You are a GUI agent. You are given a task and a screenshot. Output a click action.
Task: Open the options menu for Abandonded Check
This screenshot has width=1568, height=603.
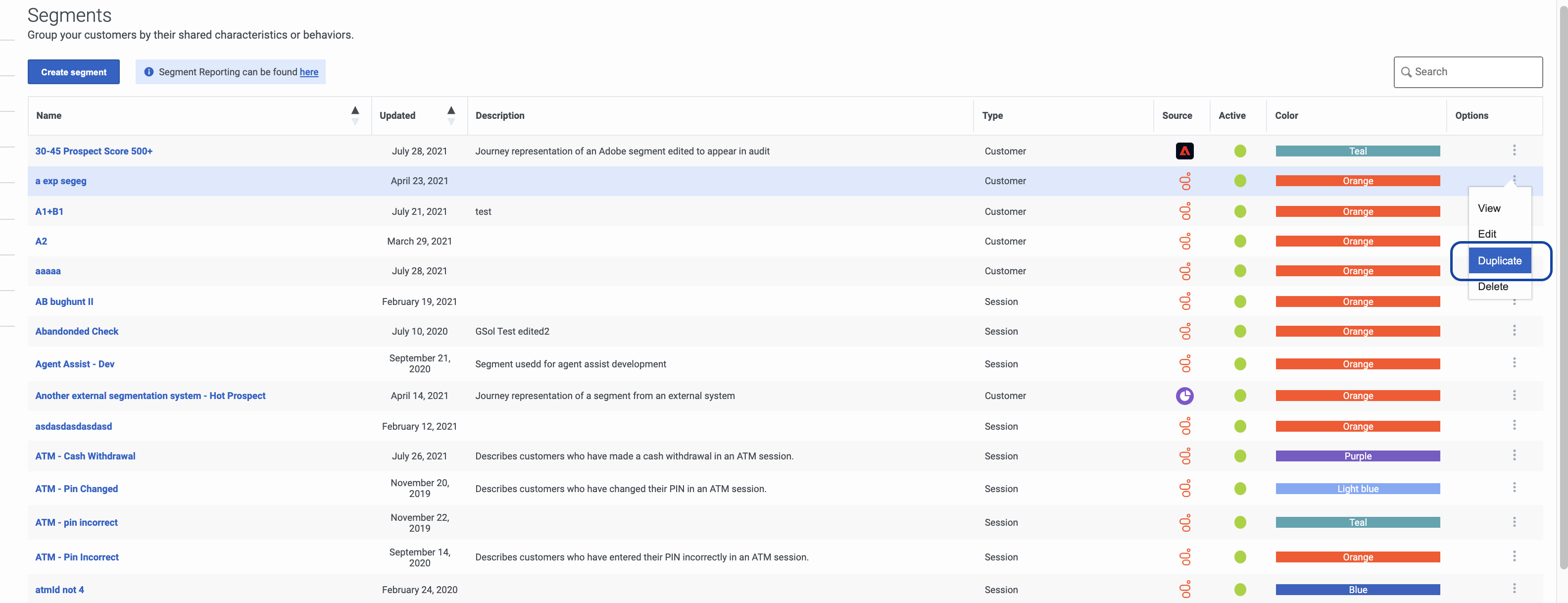coord(1514,330)
